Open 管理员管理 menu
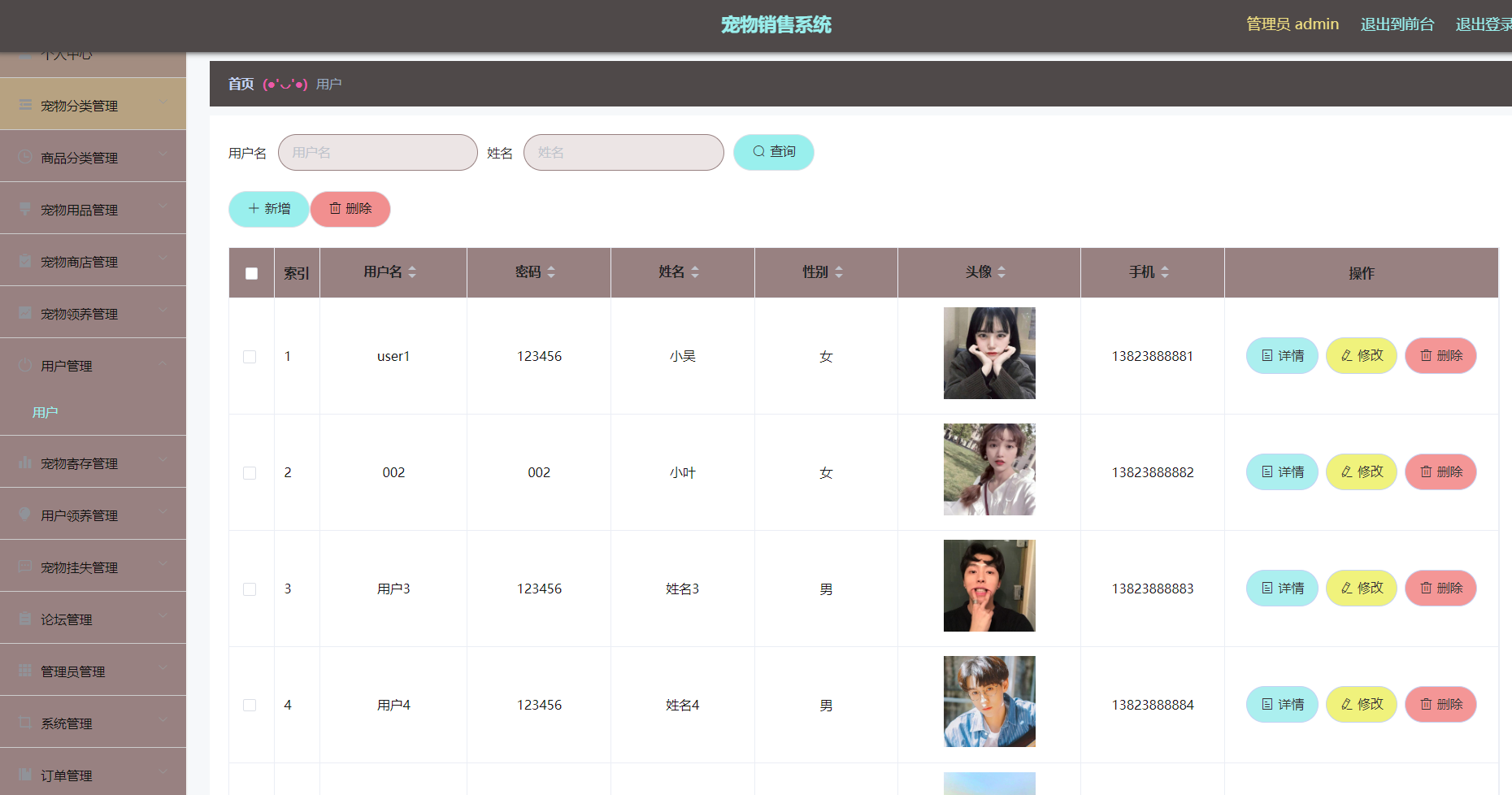This screenshot has height=795, width=1512. 93,670
